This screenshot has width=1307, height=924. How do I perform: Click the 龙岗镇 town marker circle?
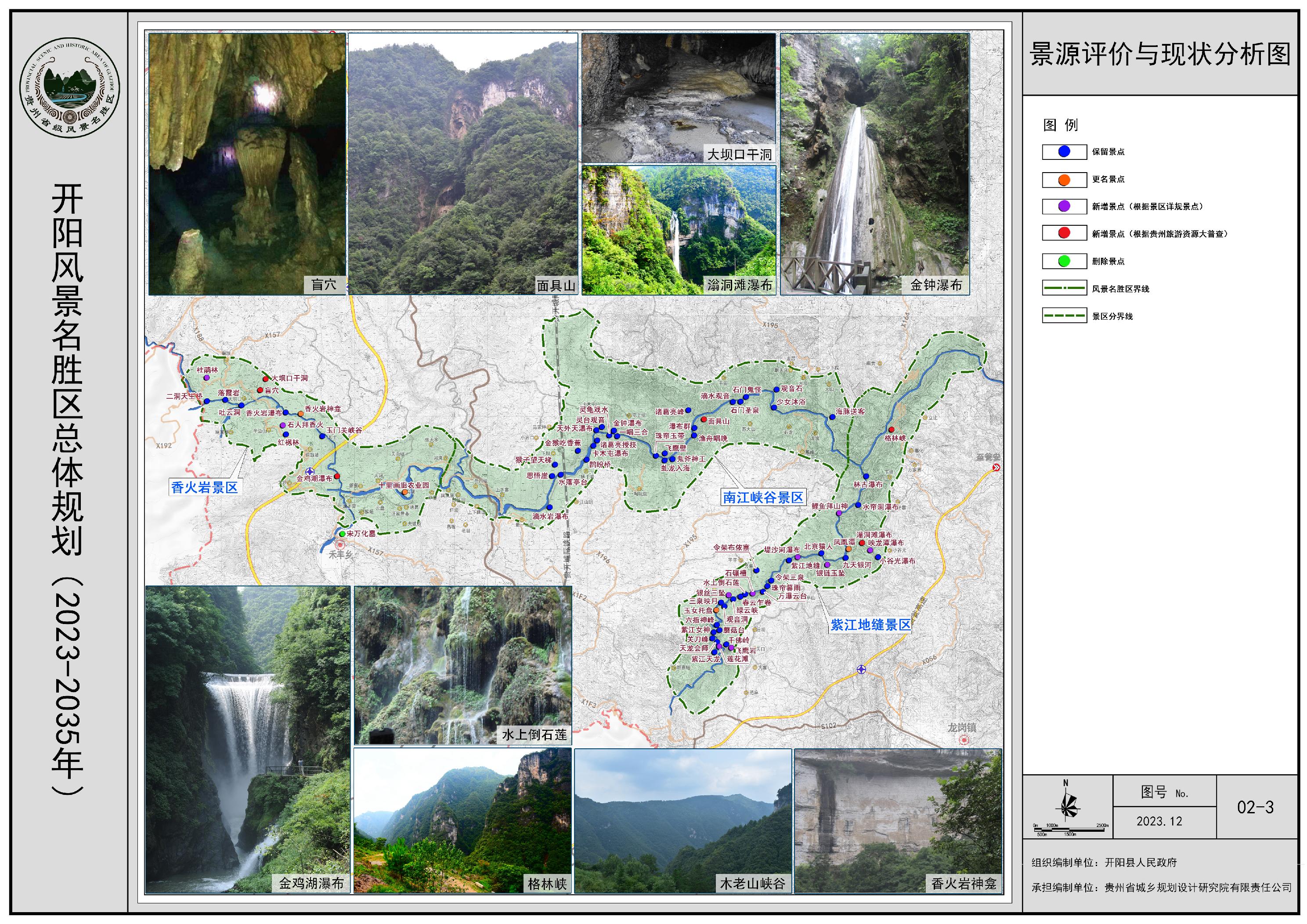point(964,740)
